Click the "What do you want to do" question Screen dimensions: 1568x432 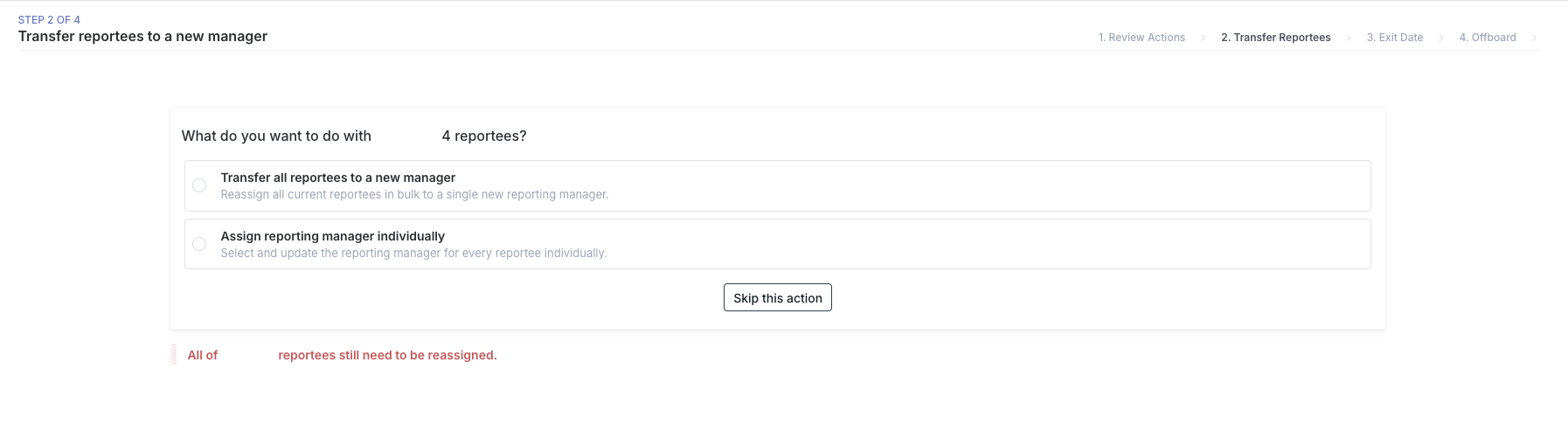276,136
